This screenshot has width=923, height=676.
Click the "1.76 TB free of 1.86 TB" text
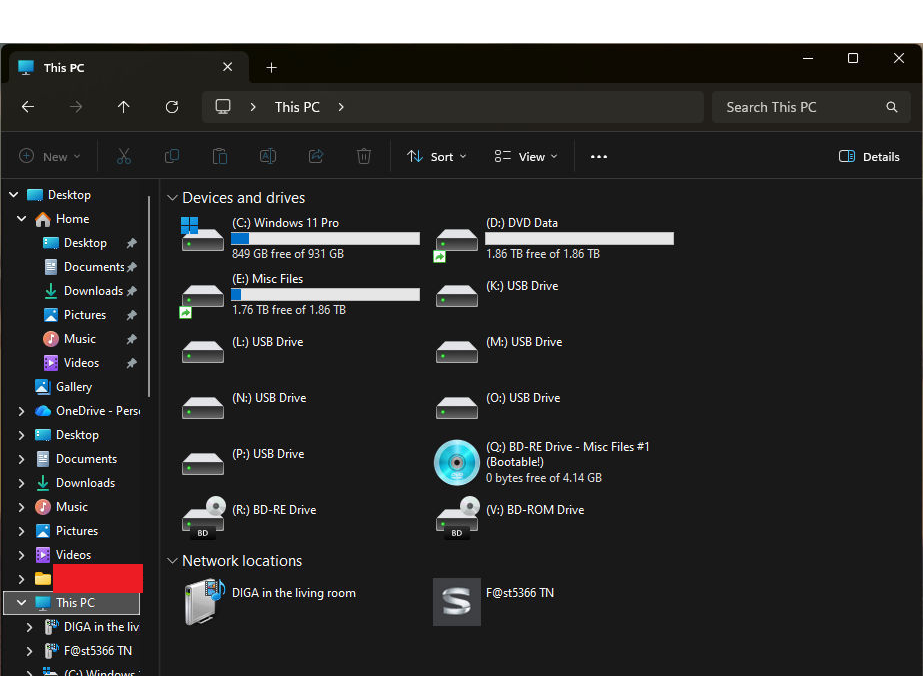tap(289, 310)
